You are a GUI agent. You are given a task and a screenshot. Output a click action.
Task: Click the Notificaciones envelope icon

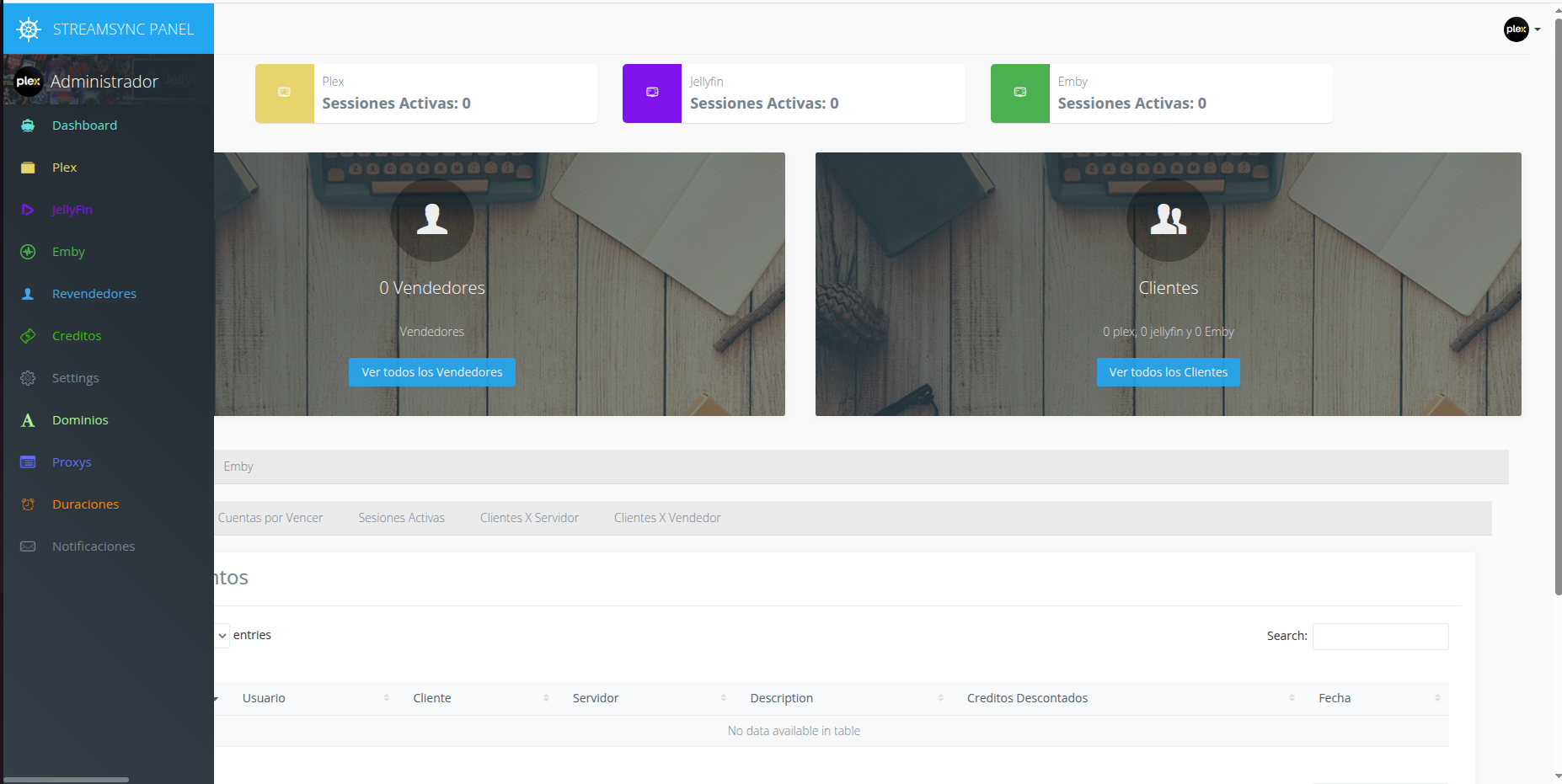28,547
